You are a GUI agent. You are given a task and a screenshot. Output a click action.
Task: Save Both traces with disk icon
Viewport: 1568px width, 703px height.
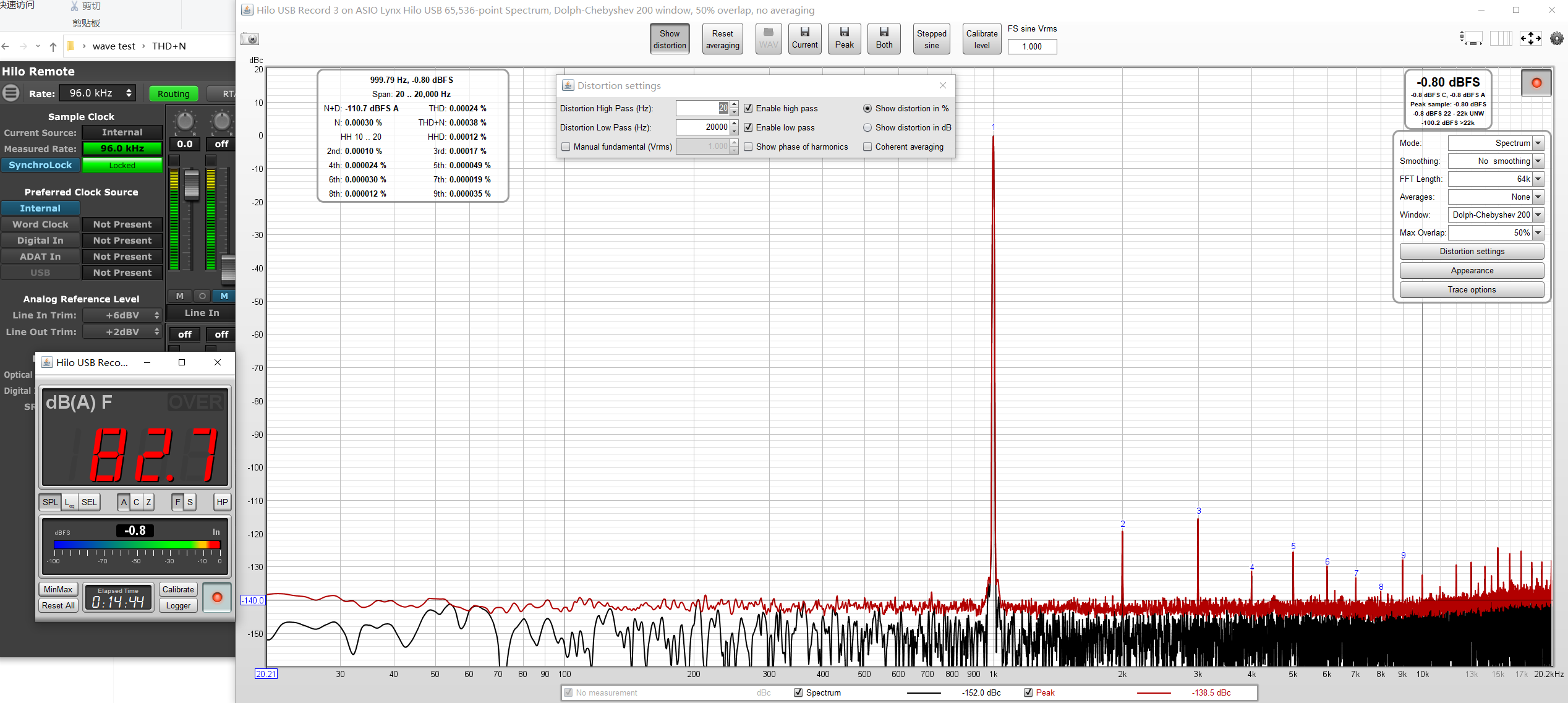tap(884, 39)
